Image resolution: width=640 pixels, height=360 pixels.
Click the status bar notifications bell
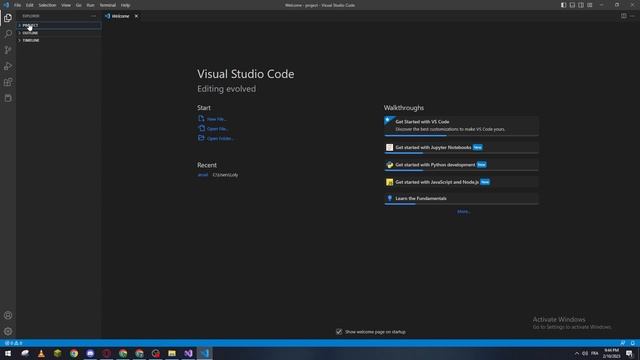633,343
